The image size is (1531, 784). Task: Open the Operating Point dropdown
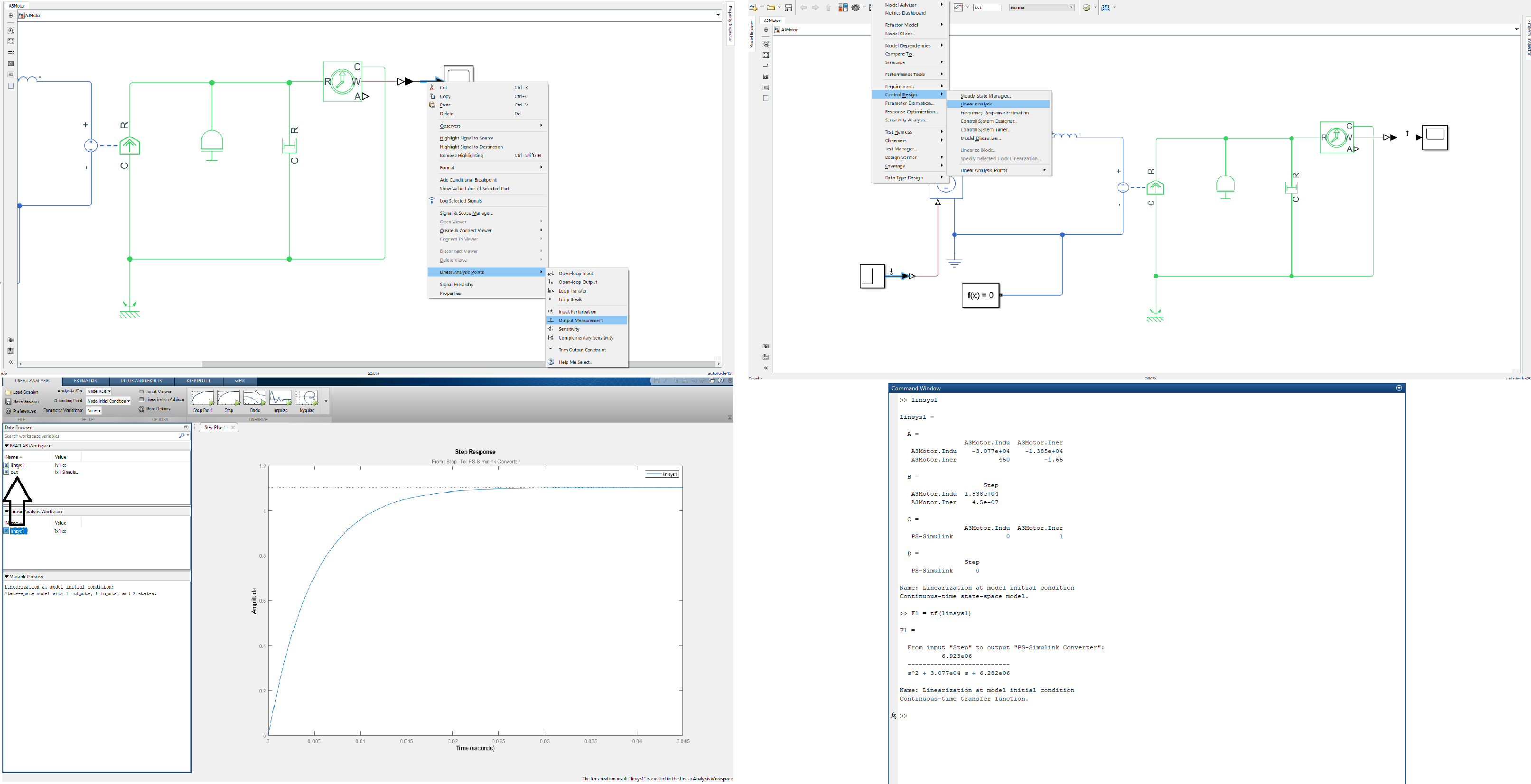[108, 401]
